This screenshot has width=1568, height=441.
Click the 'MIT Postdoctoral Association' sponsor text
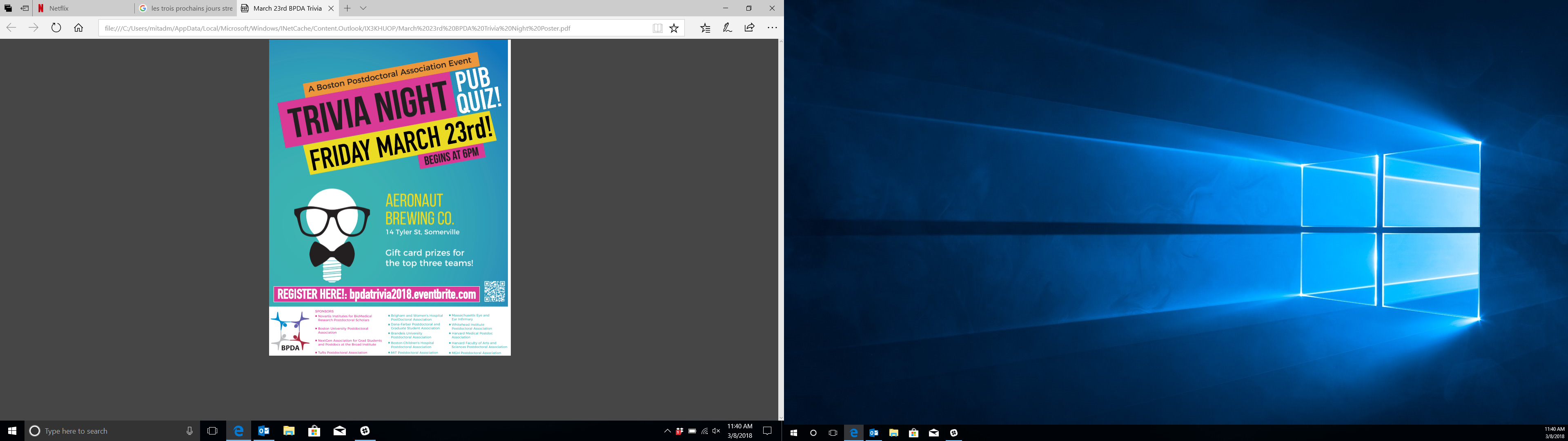click(414, 353)
